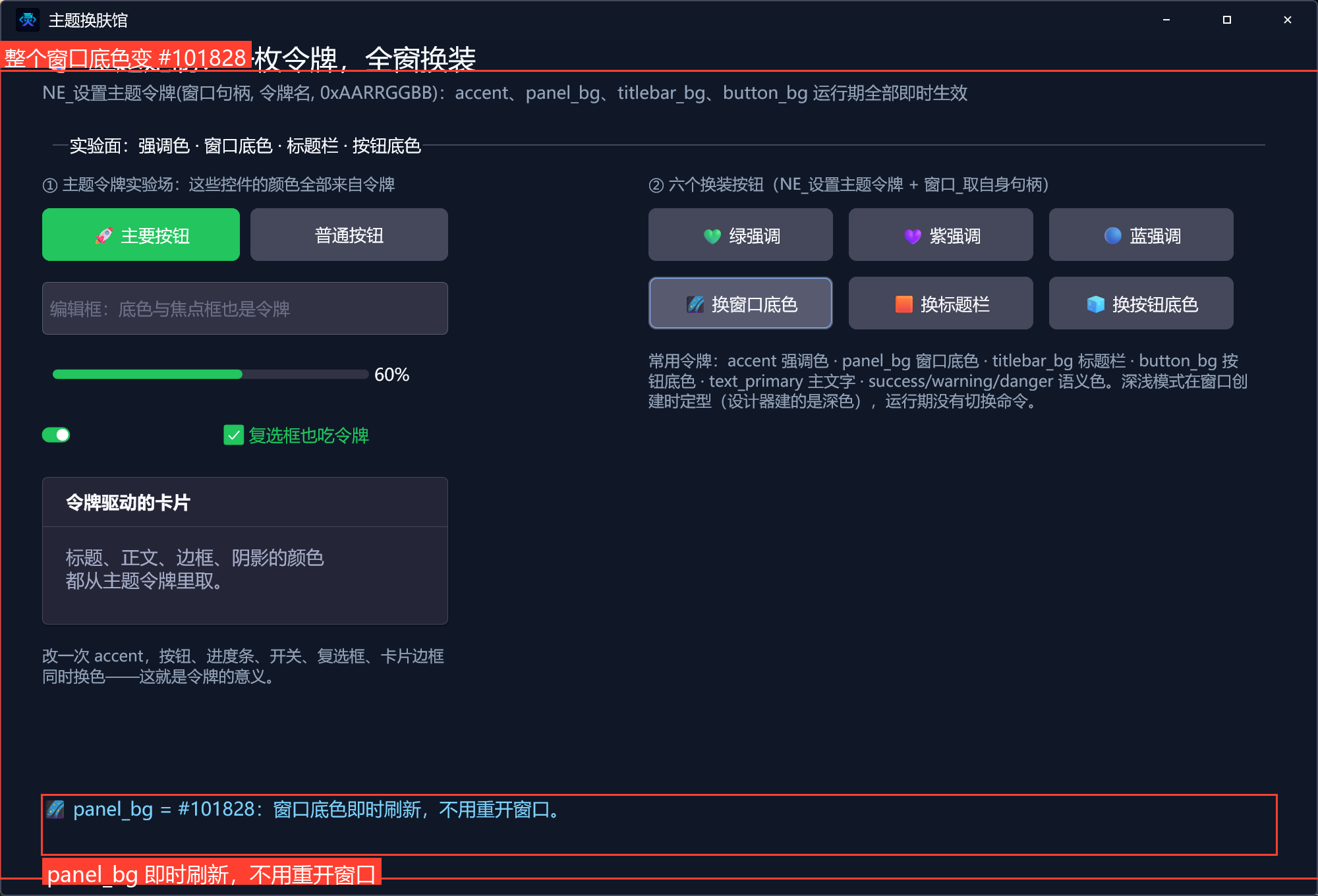Viewport: 1318px width, 896px height.
Task: Click the ① 主题令牌实验场 section label
Action: tap(219, 184)
